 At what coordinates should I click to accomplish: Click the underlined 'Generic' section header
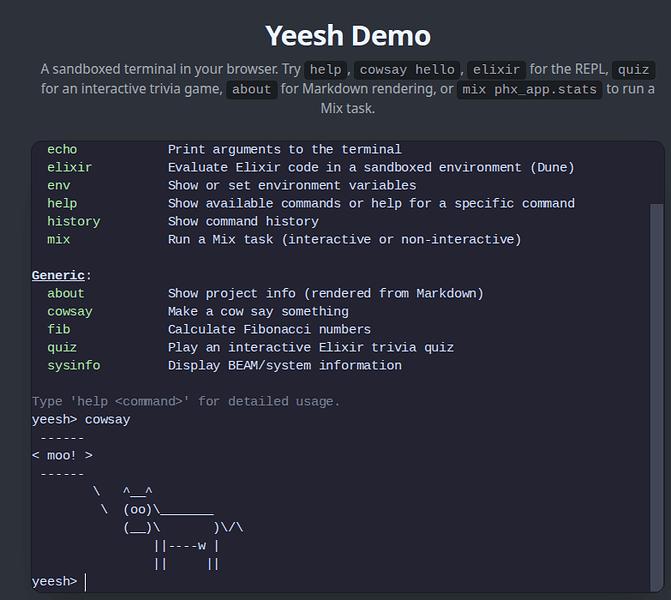(58, 275)
